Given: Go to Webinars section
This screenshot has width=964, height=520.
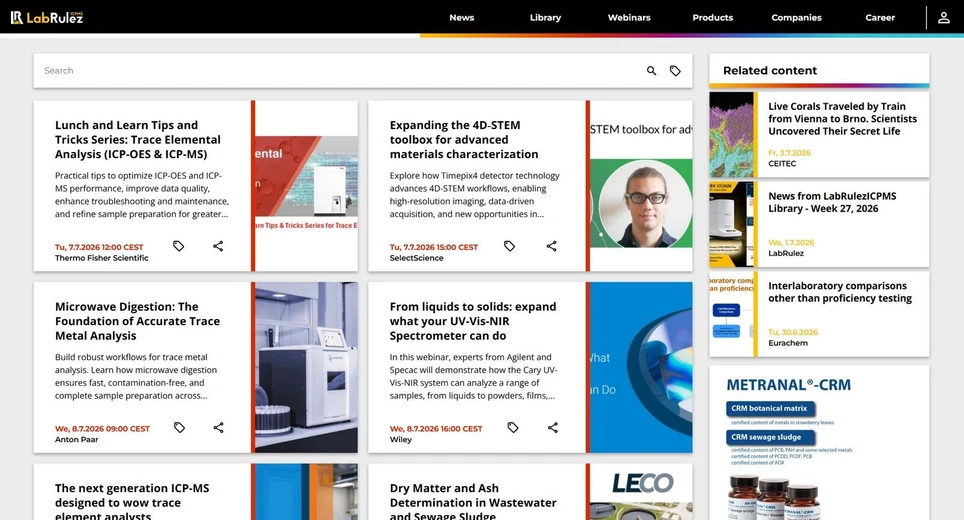Looking at the screenshot, I should (629, 18).
